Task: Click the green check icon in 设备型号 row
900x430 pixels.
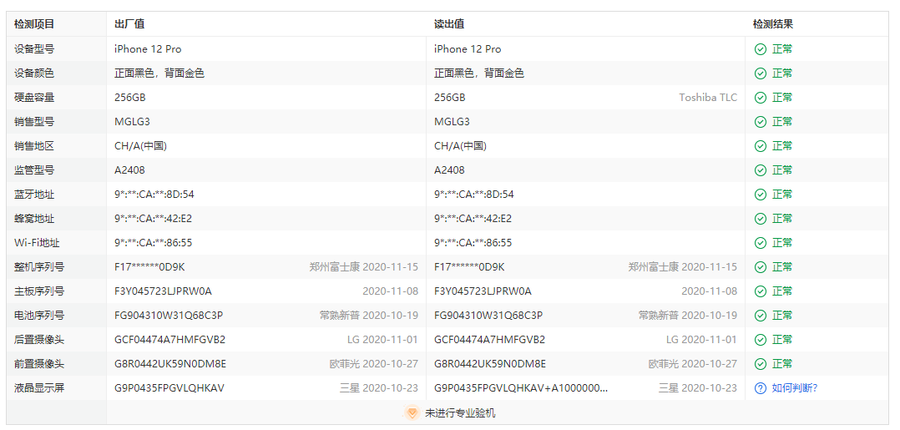Action: click(x=760, y=49)
